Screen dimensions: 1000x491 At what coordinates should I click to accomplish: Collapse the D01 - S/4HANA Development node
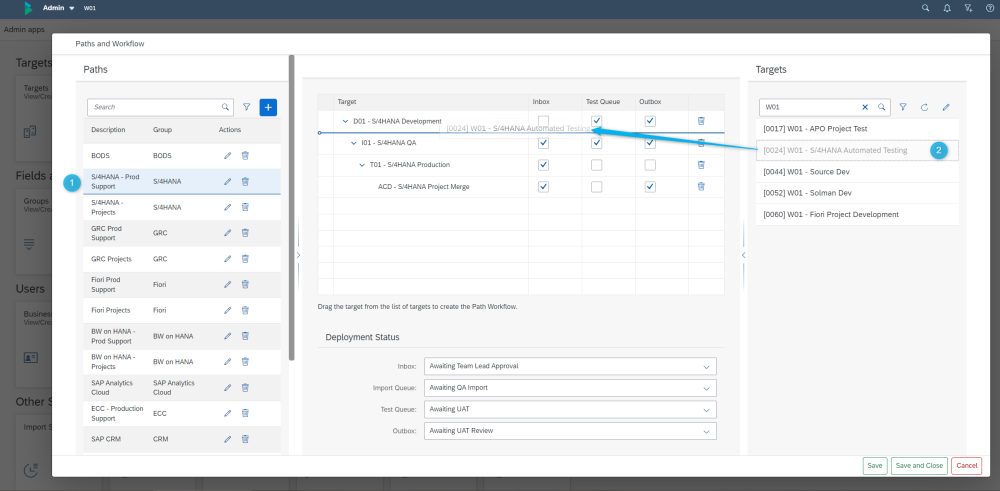(x=346, y=121)
